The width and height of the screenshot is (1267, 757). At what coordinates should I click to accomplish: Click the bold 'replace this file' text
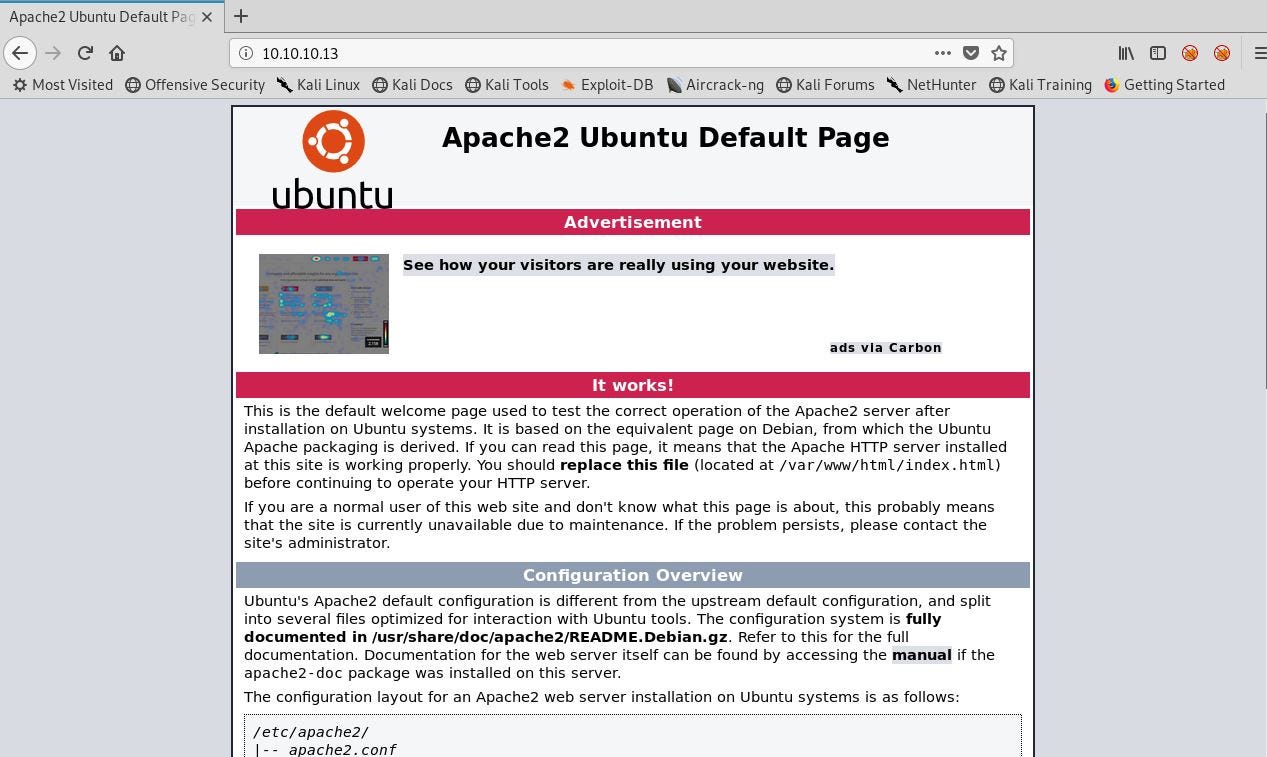[624, 465]
